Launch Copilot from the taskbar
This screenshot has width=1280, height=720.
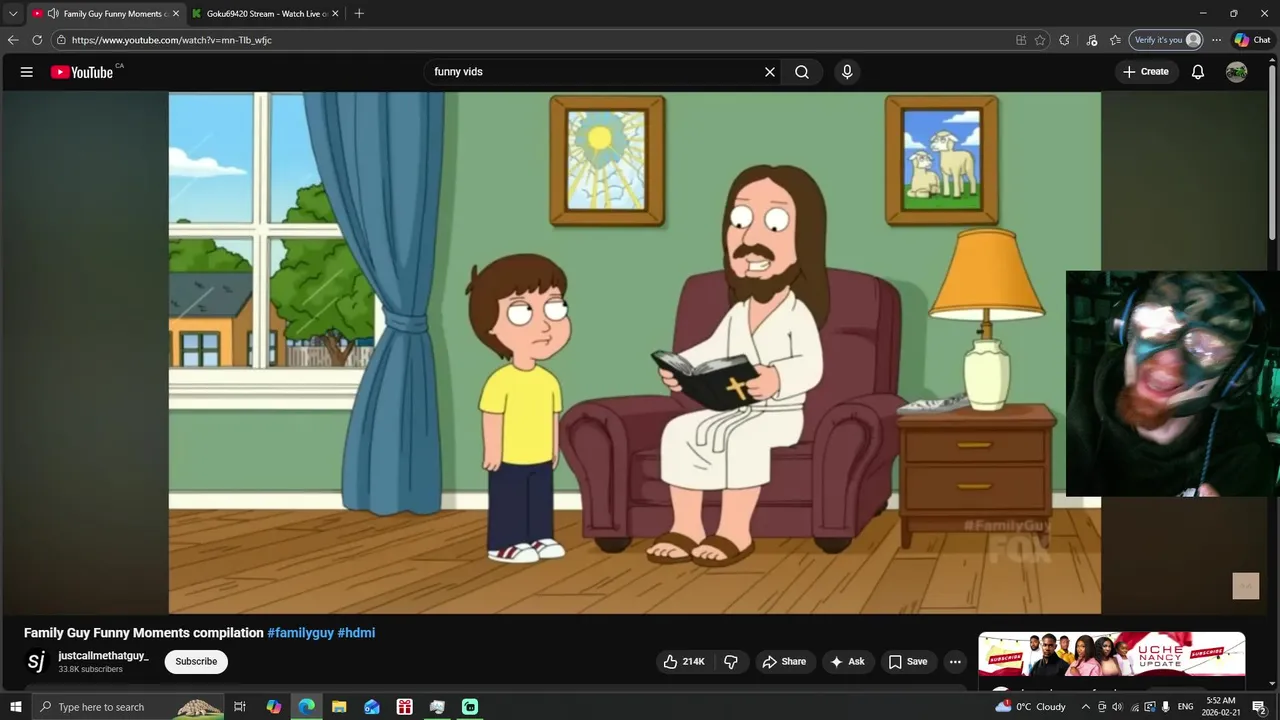point(273,707)
